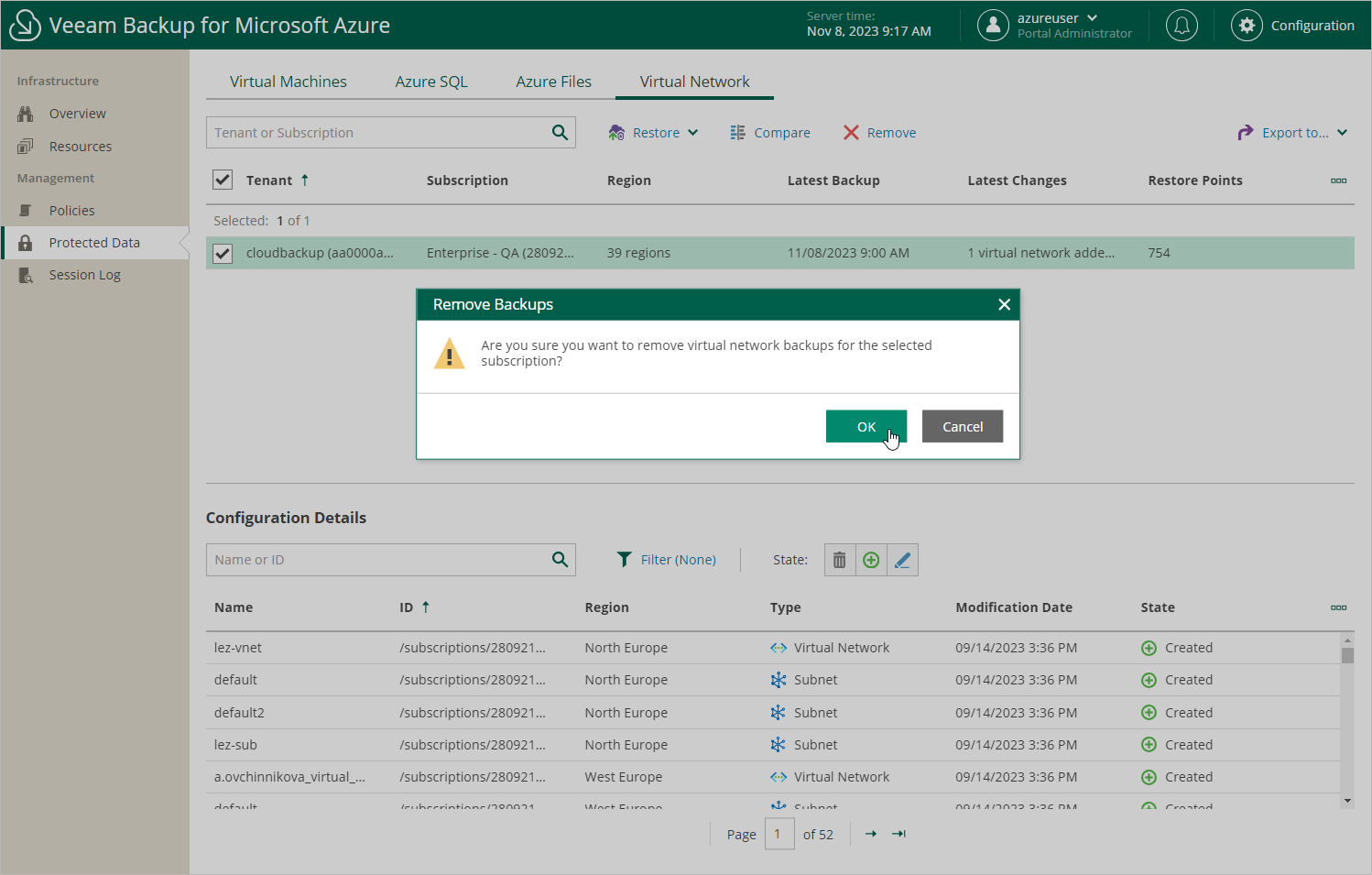Click the Compare button

click(x=769, y=133)
